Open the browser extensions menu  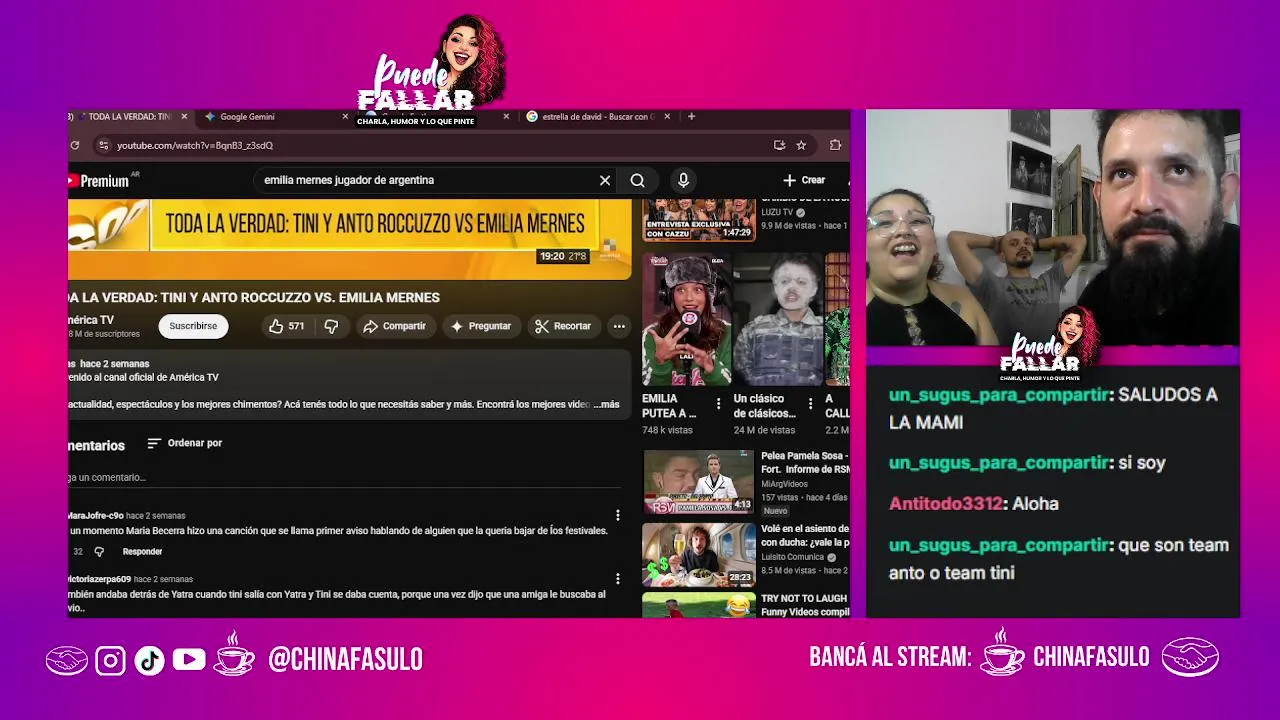835,146
